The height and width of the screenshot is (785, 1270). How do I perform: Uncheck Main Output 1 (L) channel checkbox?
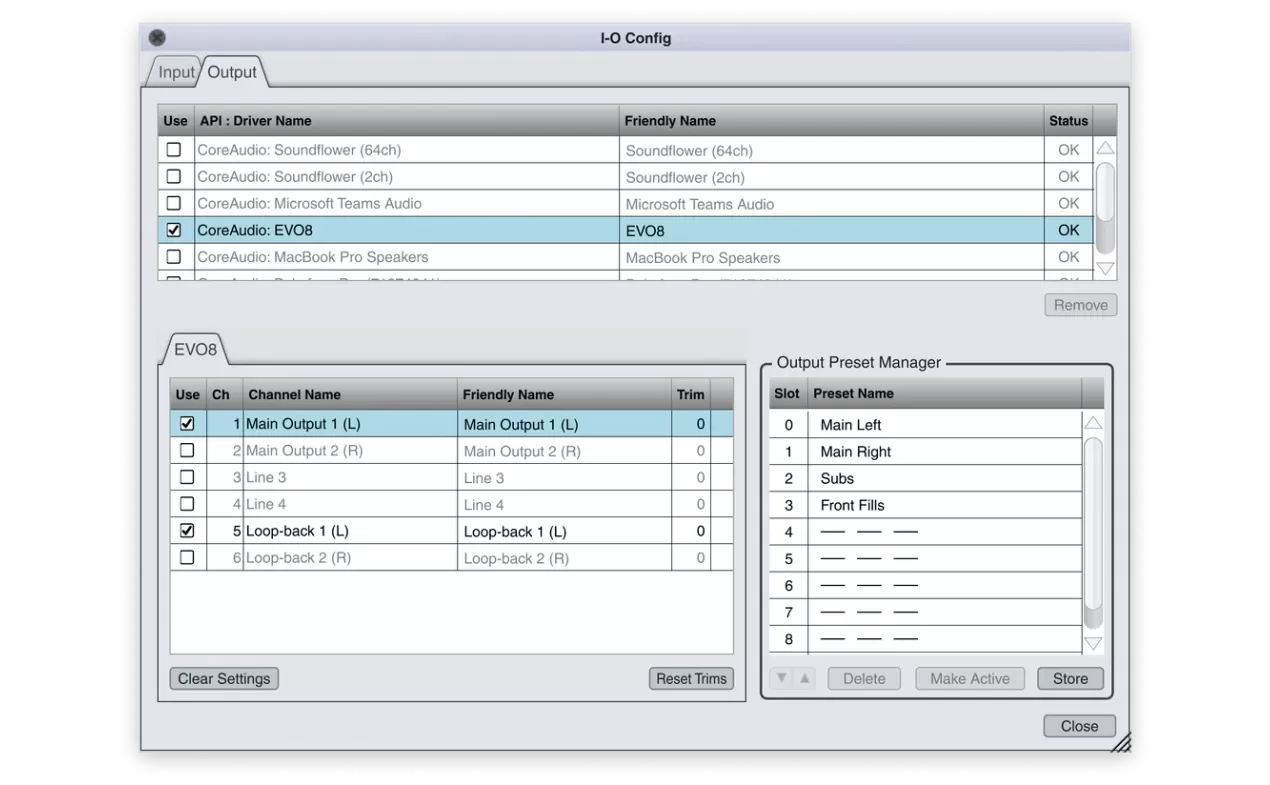click(x=186, y=424)
